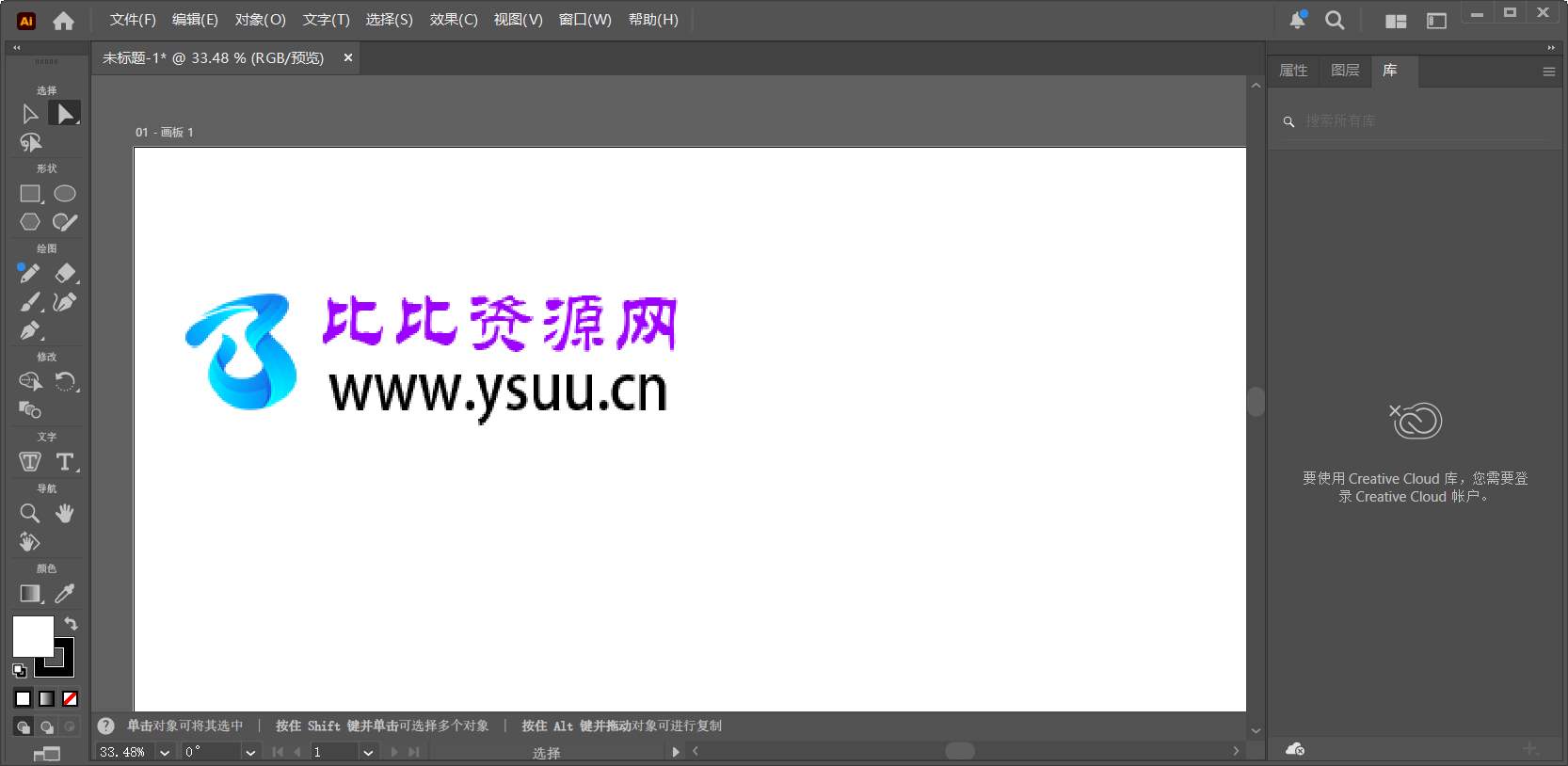Open the zoom level dropdown
This screenshot has height=766, width=1568.
(165, 752)
